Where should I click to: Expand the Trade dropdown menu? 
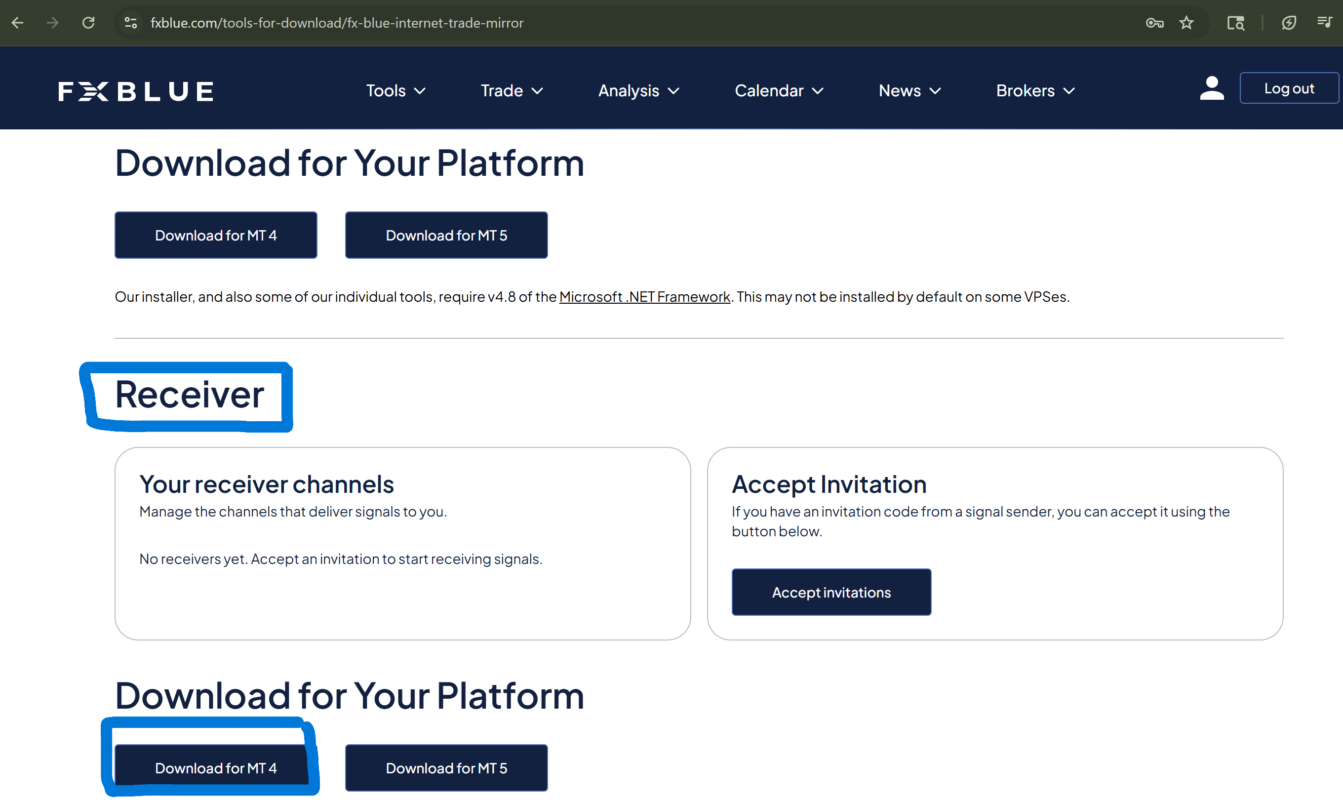512,91
